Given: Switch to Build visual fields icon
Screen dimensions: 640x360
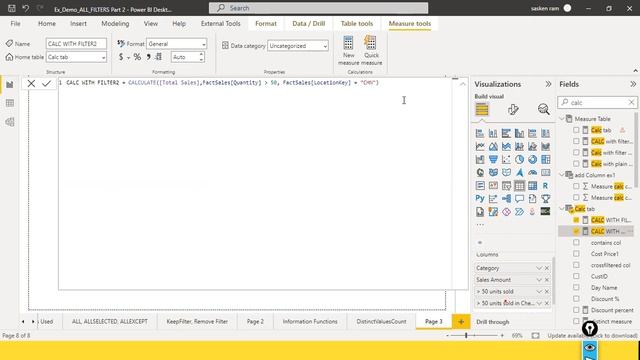Looking at the screenshot, I should [x=482, y=109].
